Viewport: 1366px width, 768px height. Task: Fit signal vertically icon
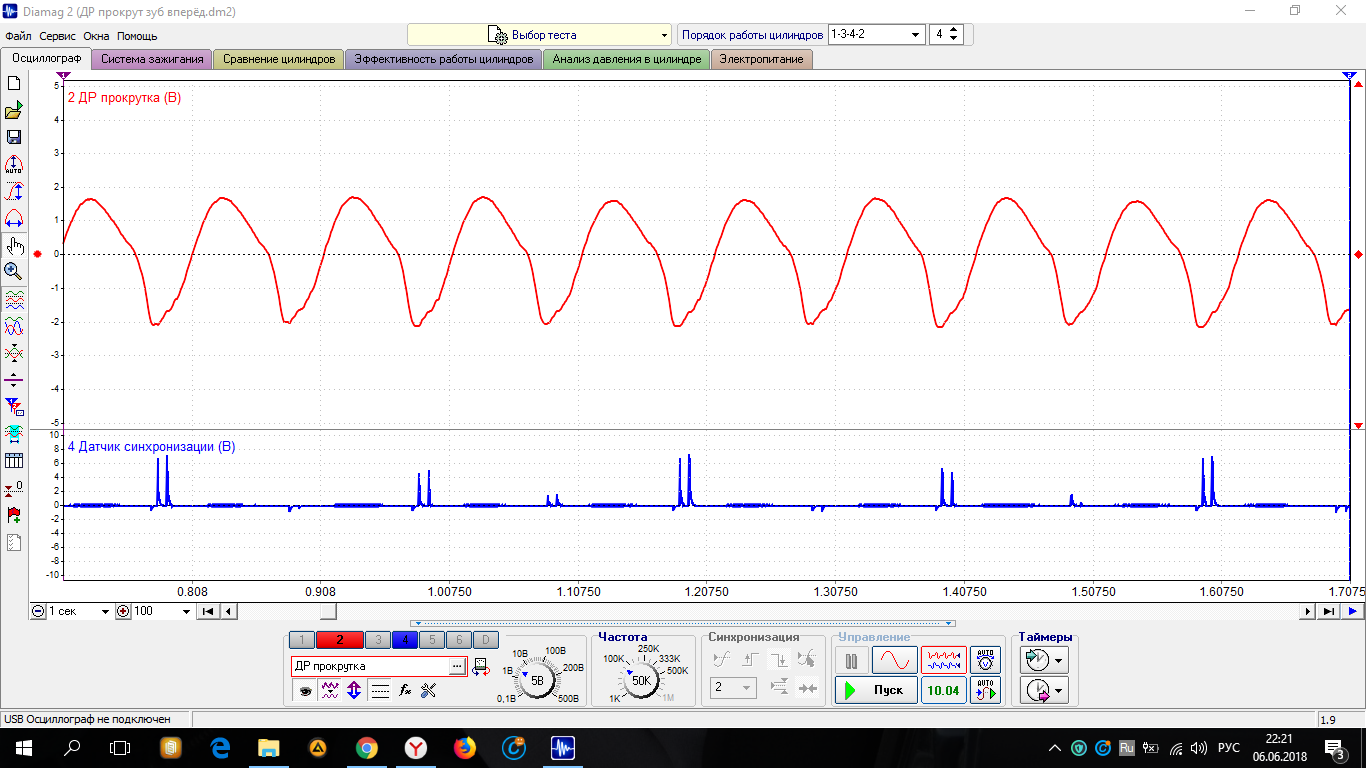14,191
